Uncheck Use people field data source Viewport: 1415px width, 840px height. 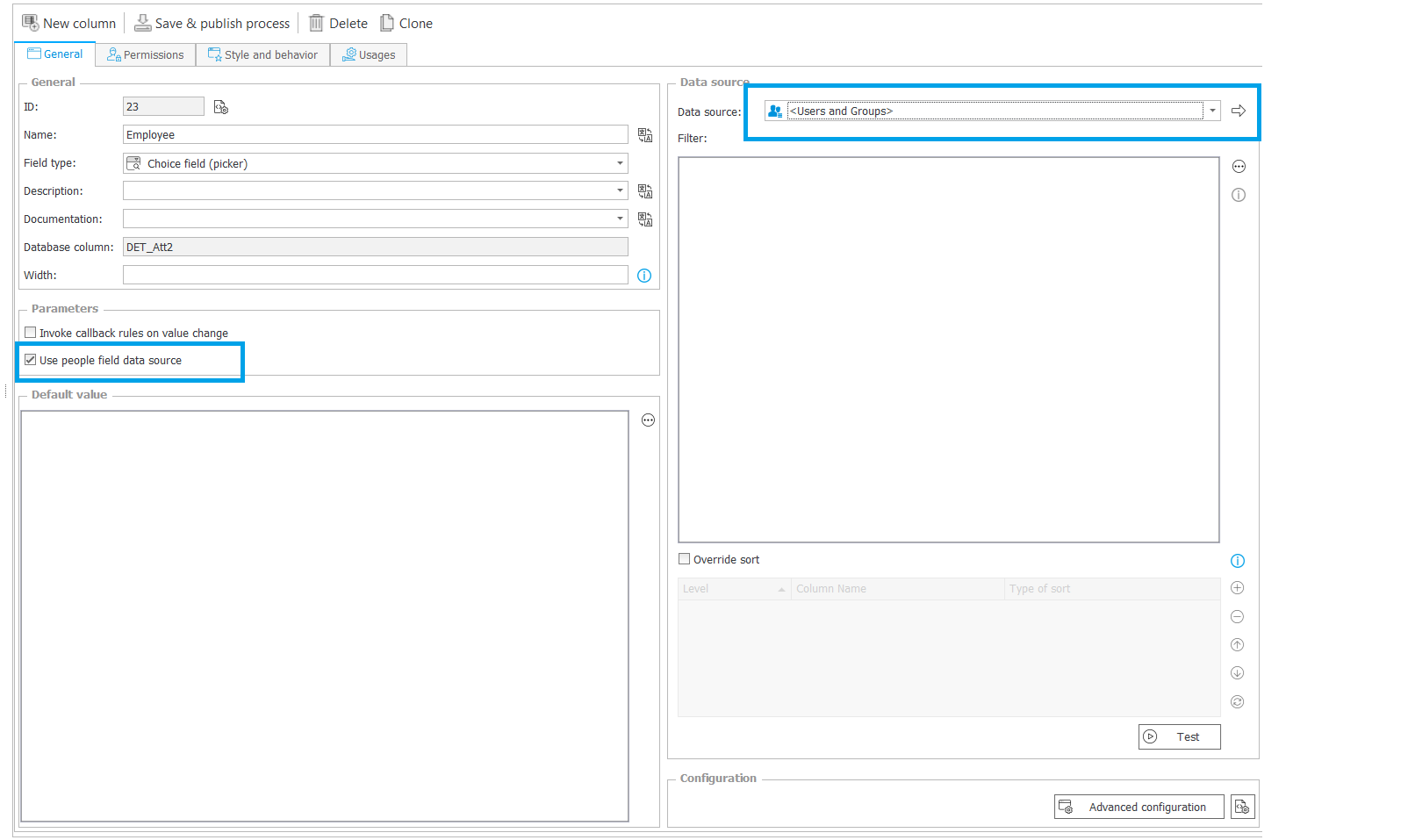pyautogui.click(x=31, y=360)
